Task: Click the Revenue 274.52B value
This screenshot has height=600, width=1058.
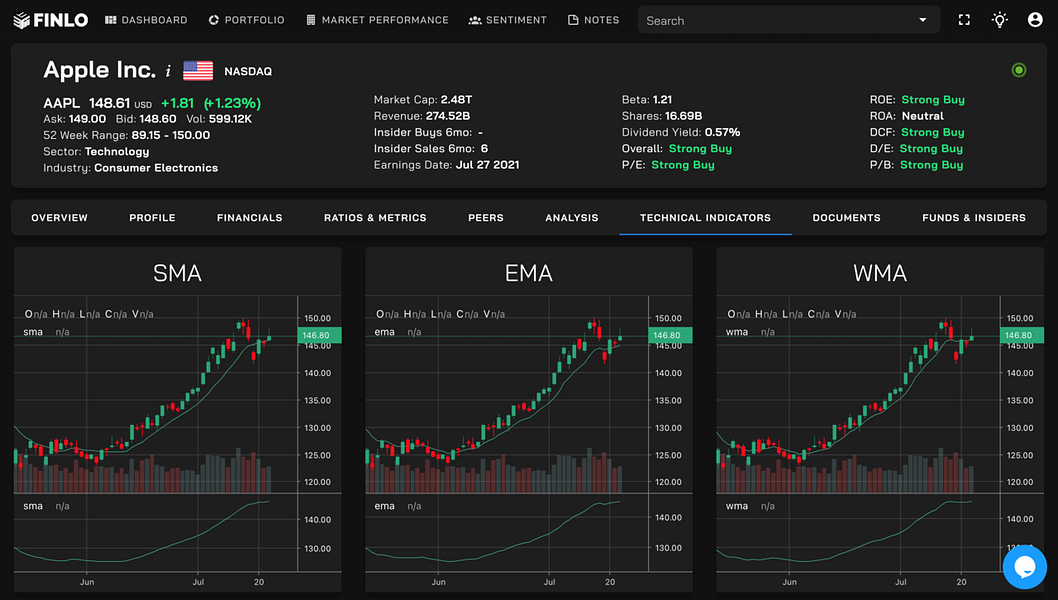Action: click(x=448, y=116)
